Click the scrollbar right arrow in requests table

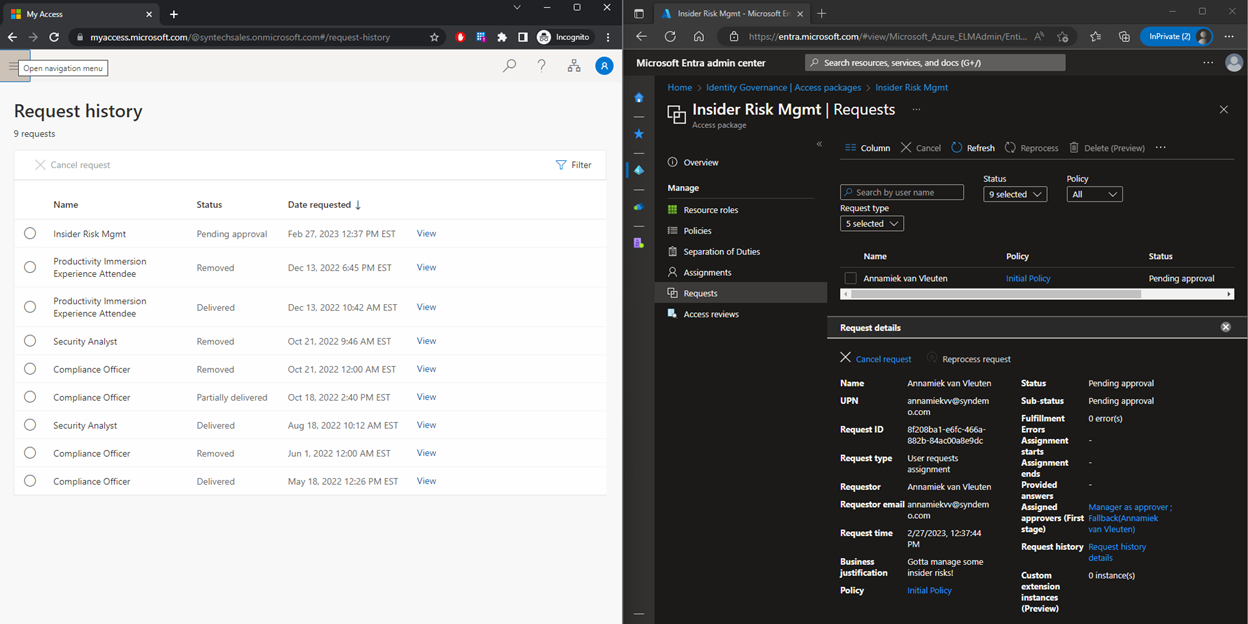pyautogui.click(x=1230, y=294)
